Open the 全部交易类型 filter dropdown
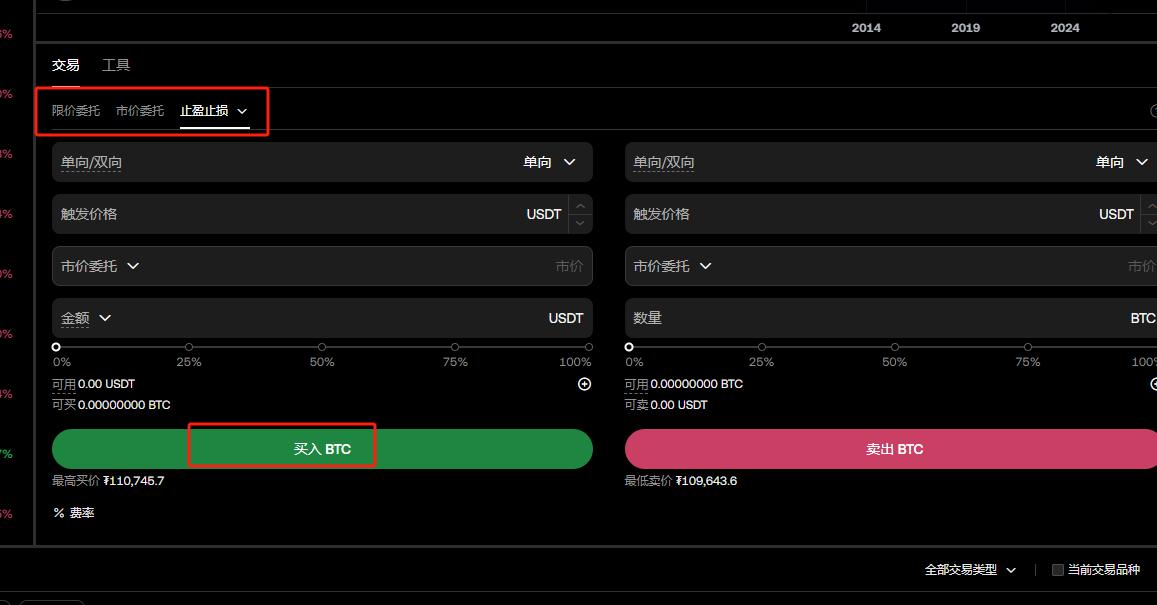 point(1011,570)
